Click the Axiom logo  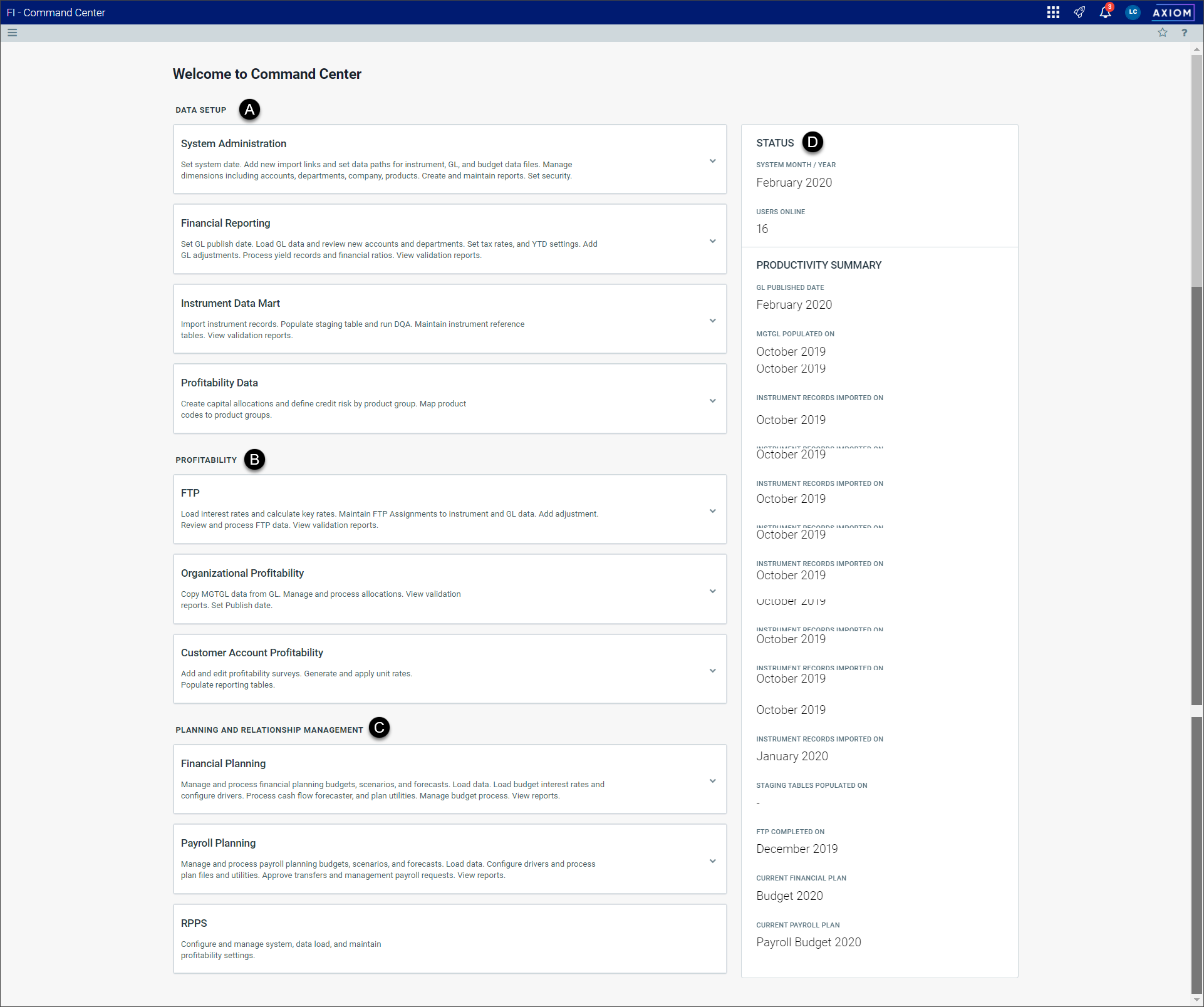tap(1172, 13)
